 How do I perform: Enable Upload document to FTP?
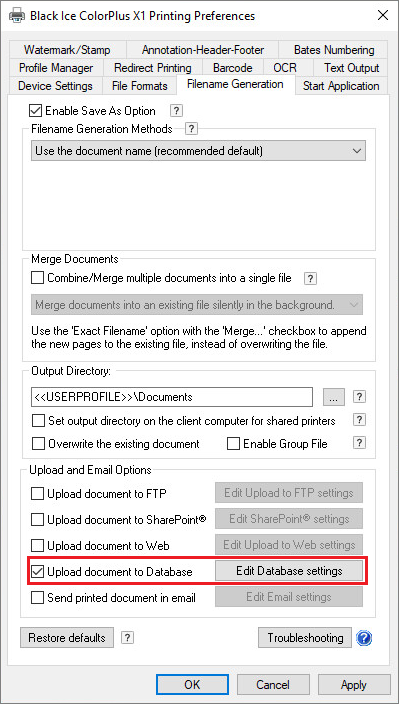point(38,493)
